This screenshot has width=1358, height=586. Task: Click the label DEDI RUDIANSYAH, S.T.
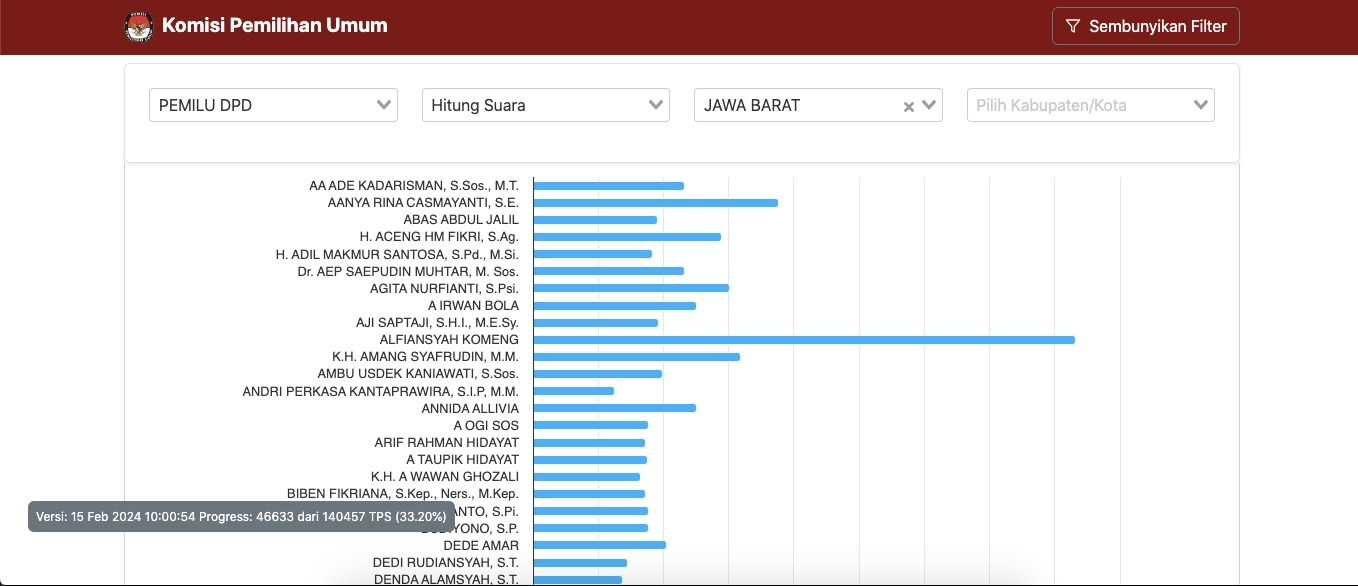(x=446, y=562)
